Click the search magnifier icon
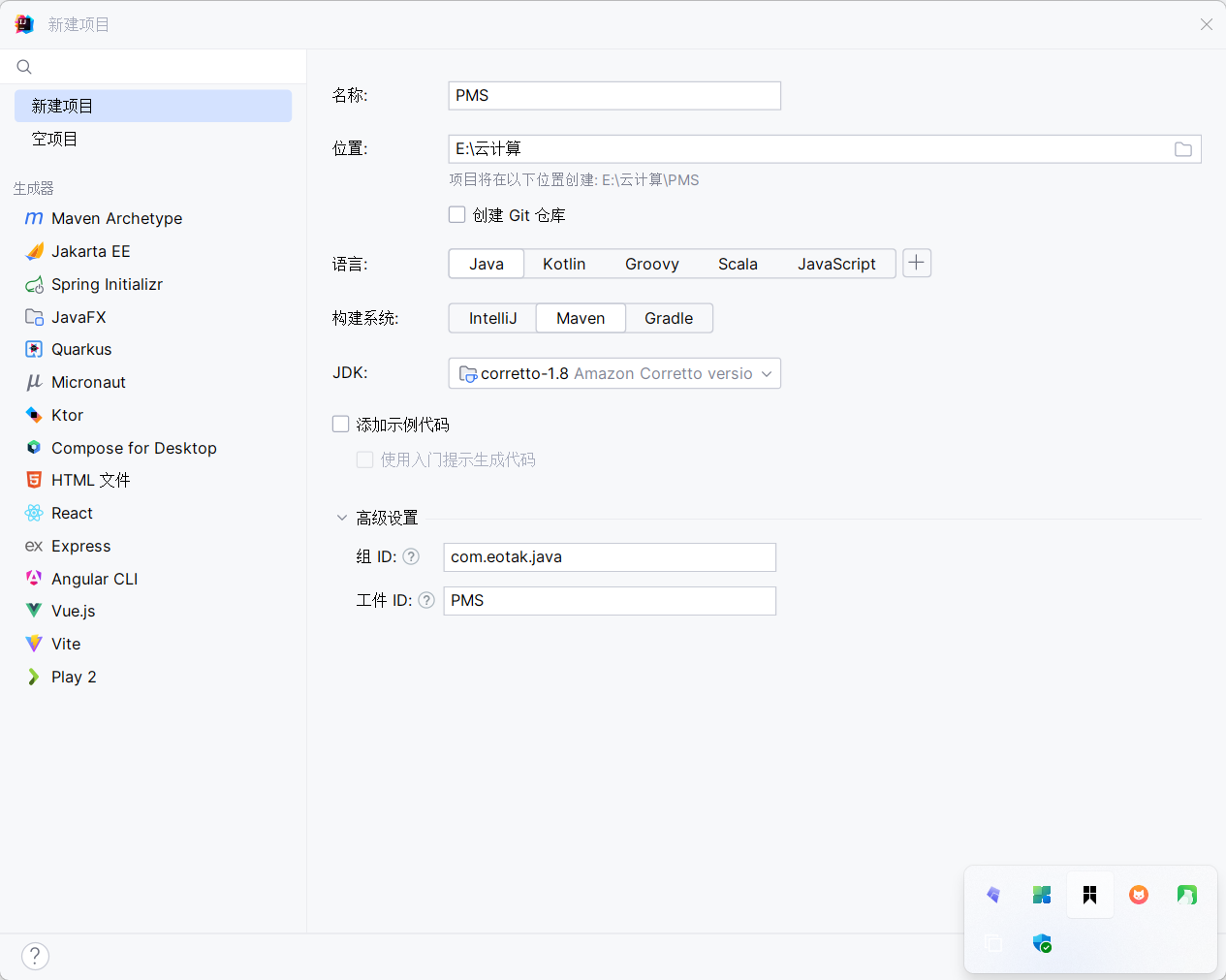 (24, 67)
